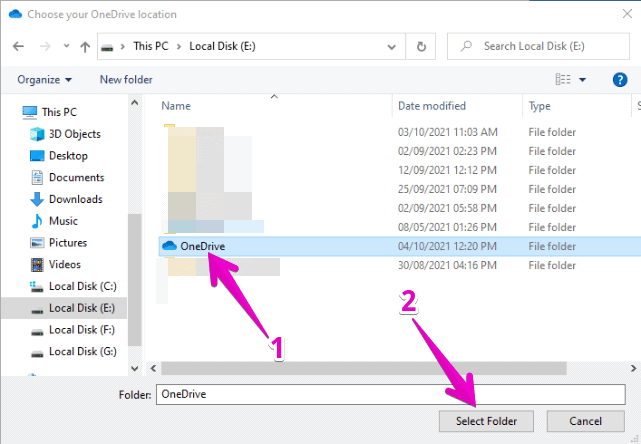Click the file list horizontal scrollbar thumb

363,368
